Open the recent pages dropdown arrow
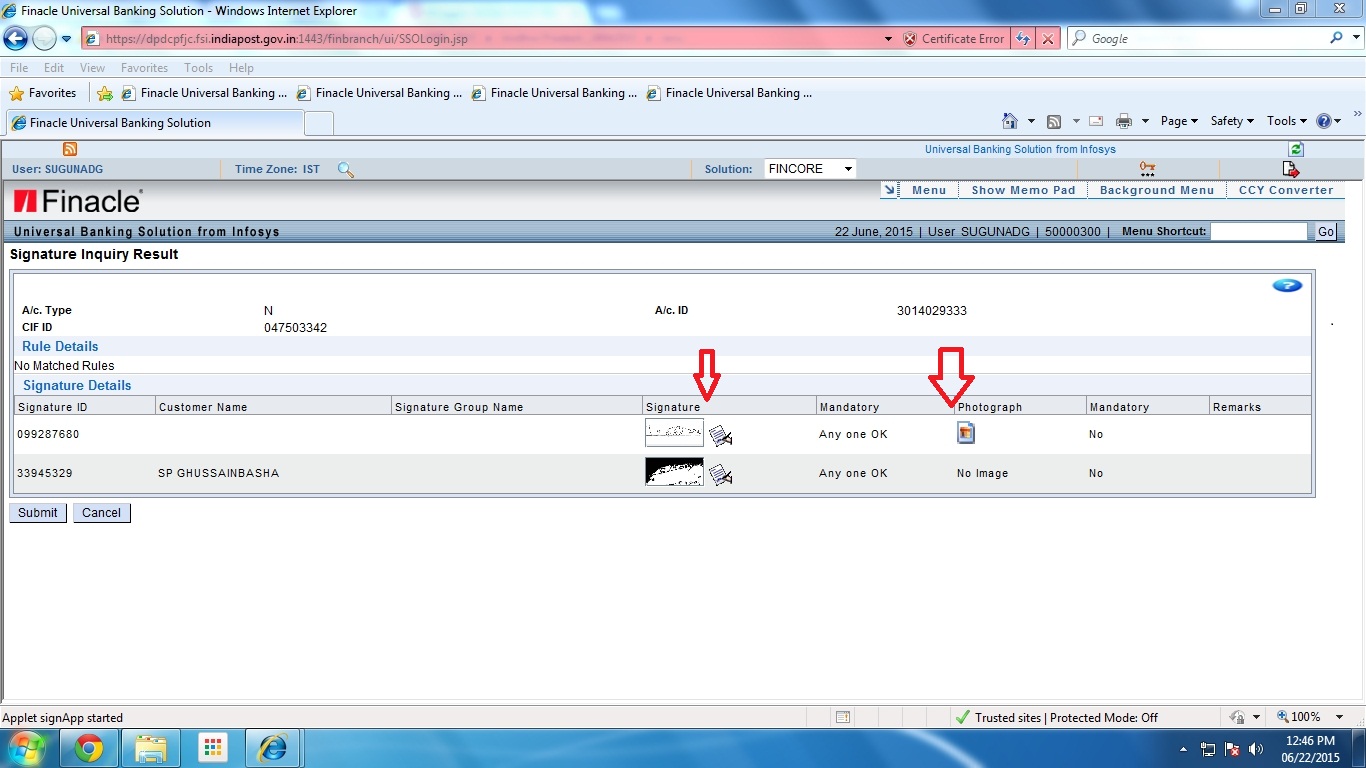Image resolution: width=1366 pixels, height=768 pixels. [x=66, y=39]
